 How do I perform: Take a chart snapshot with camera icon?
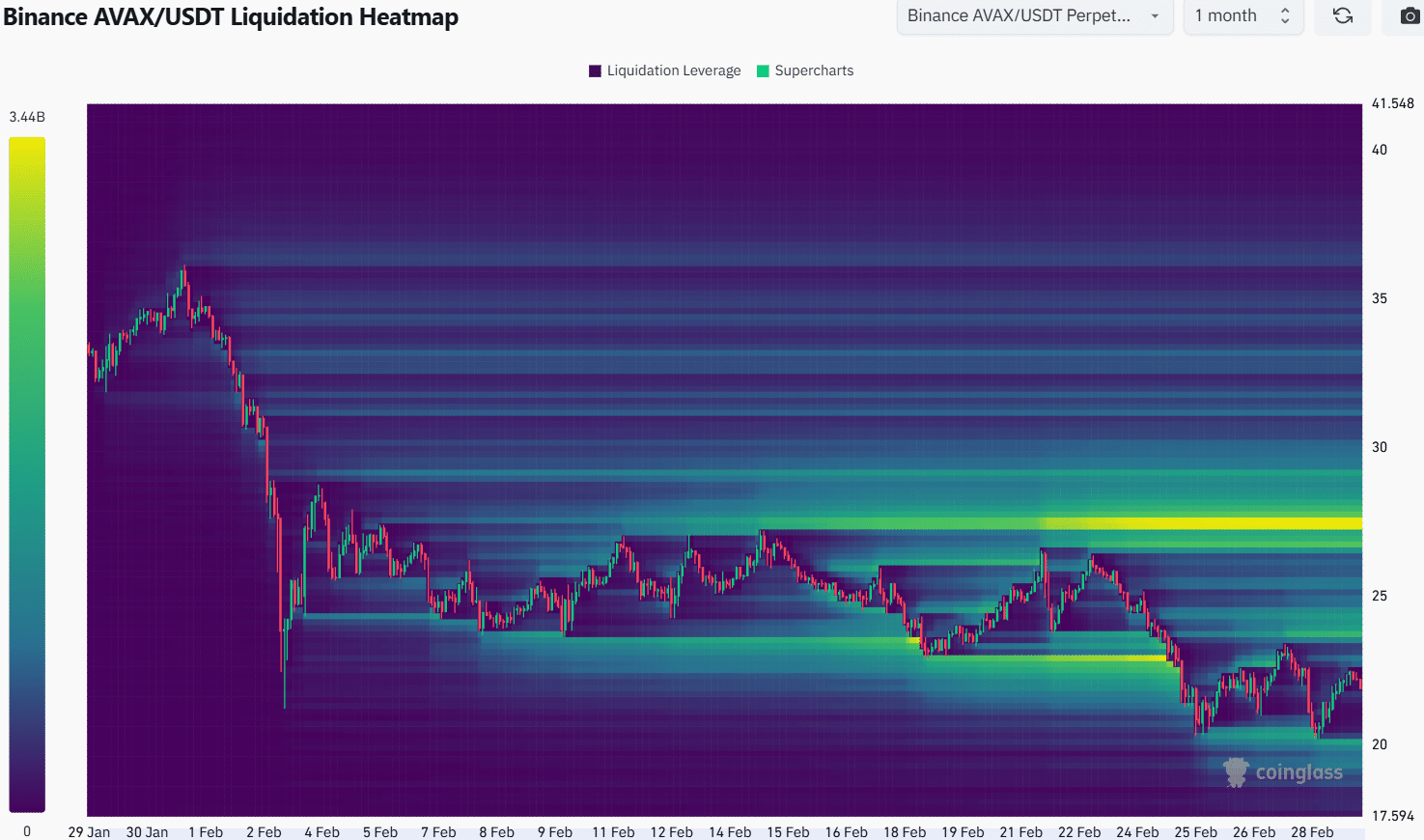1409,15
